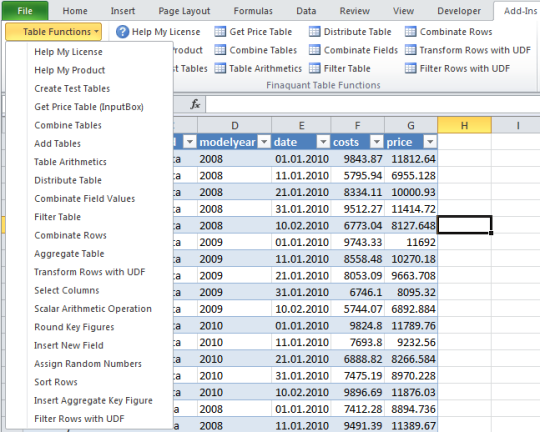Image resolution: width=540 pixels, height=432 pixels.
Task: Select Sort Rows menu entry
Action: tap(56, 382)
